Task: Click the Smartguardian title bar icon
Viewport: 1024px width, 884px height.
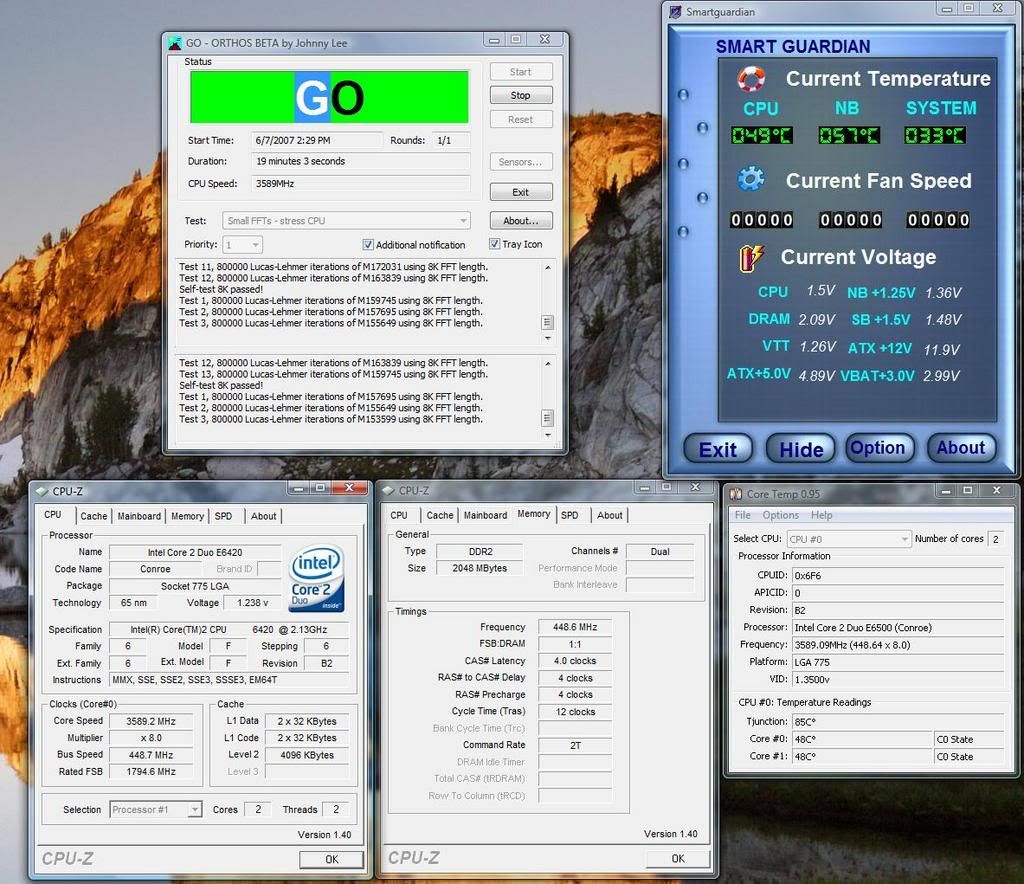Action: [x=674, y=12]
